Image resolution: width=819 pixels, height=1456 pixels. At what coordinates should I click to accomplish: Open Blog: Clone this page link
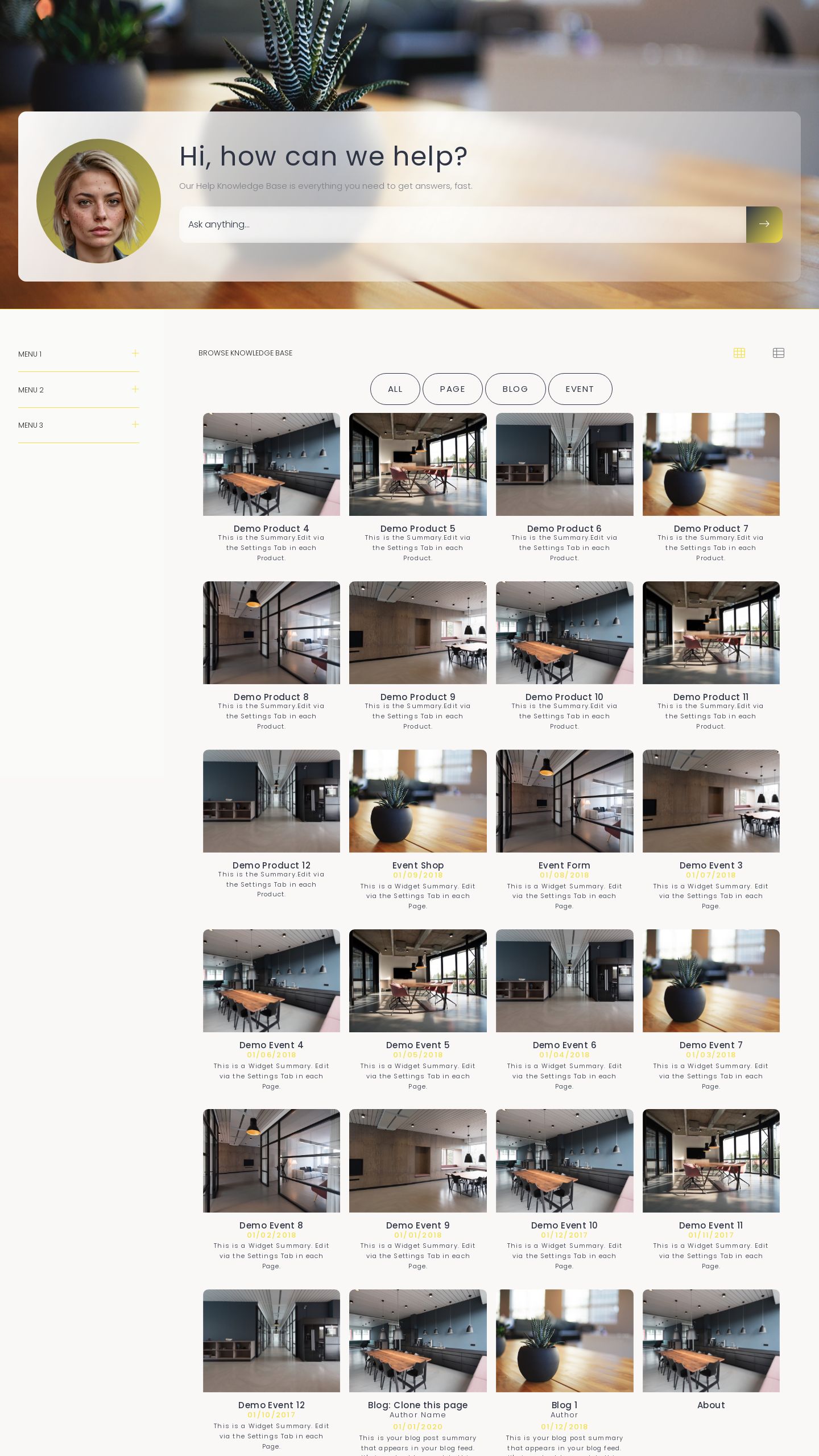pyautogui.click(x=417, y=1405)
